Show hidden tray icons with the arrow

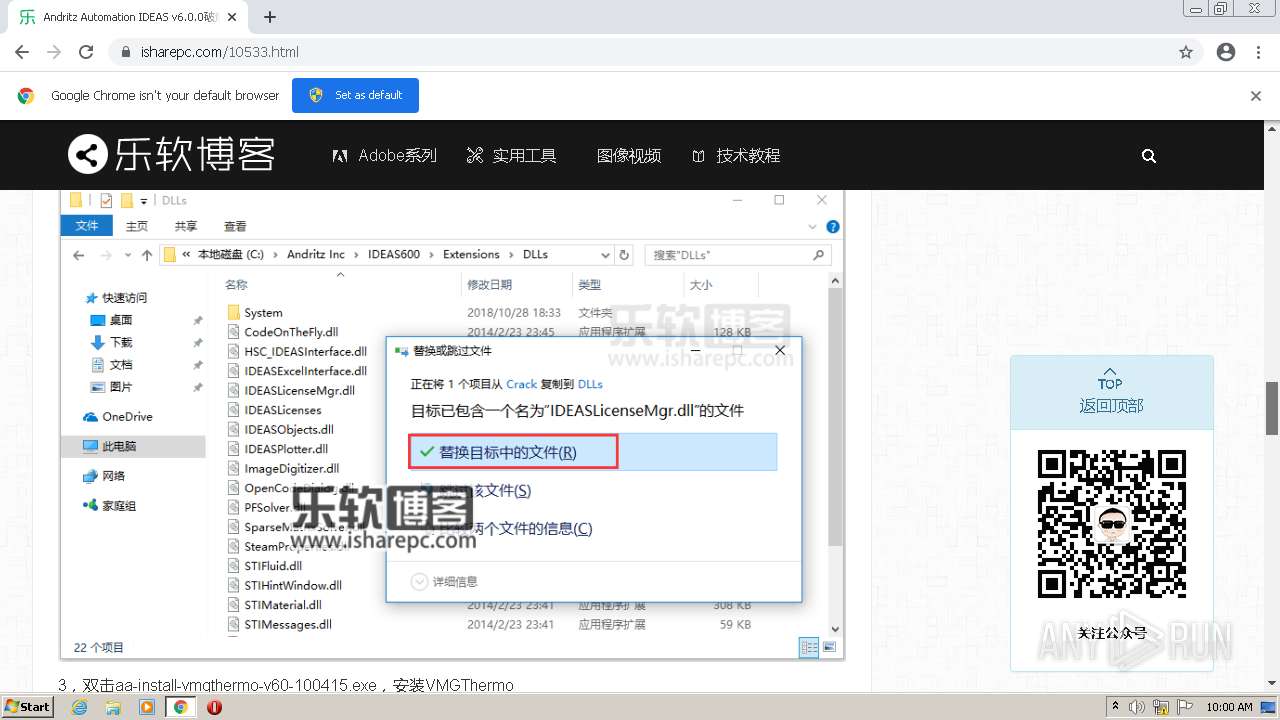pos(1116,707)
